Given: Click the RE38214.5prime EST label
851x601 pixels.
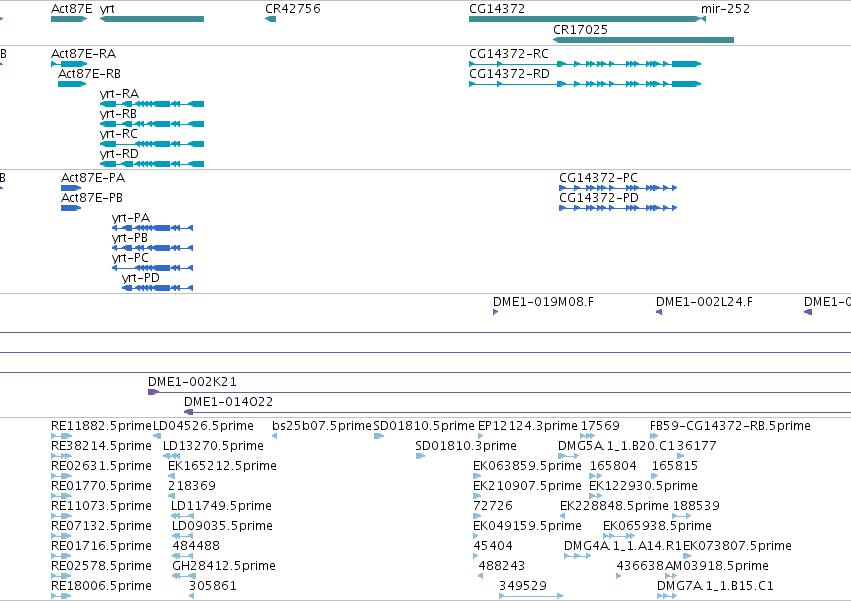Looking at the screenshot, I should [101, 446].
